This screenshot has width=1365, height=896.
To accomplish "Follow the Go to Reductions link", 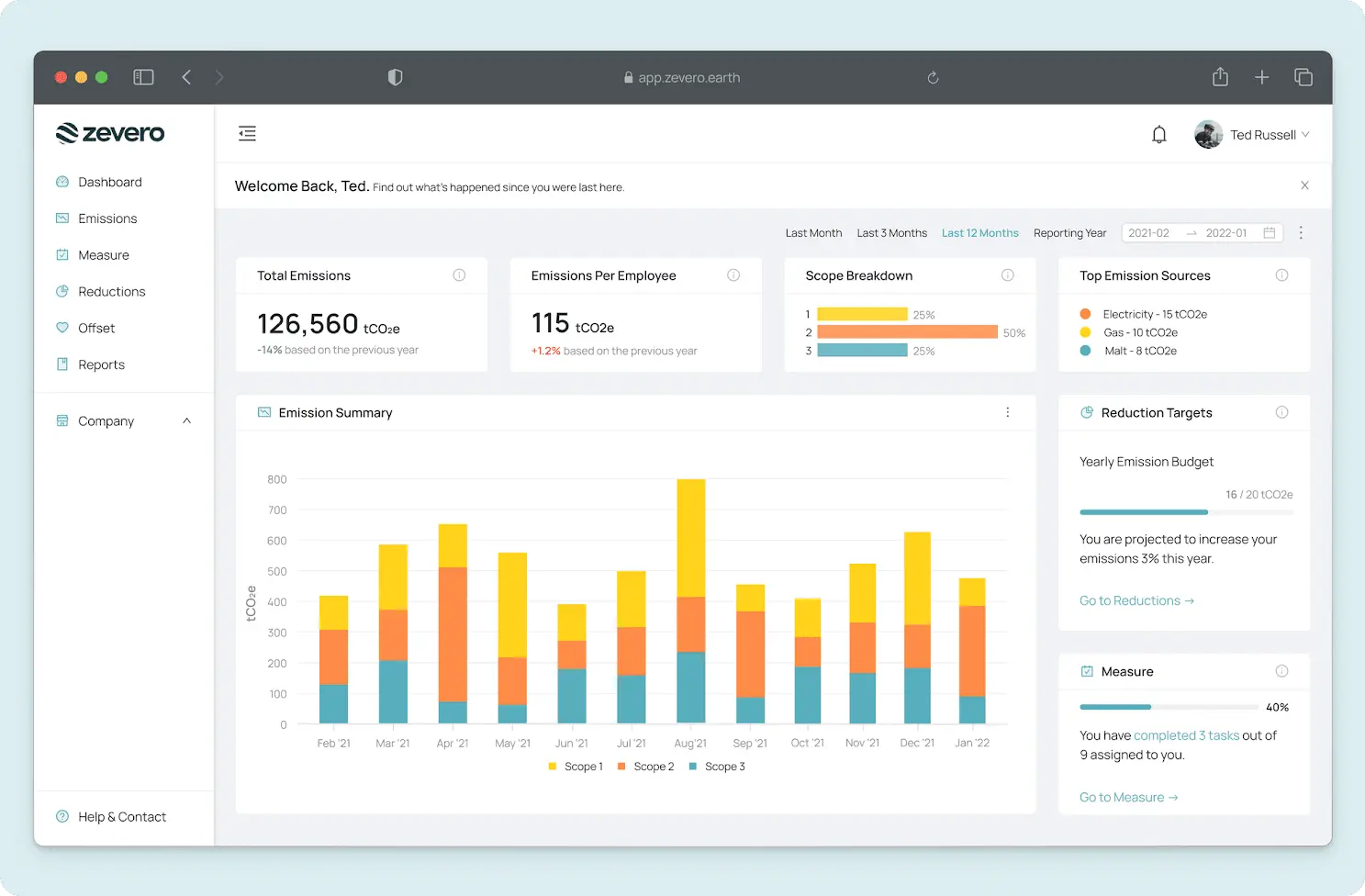I will coord(1136,600).
